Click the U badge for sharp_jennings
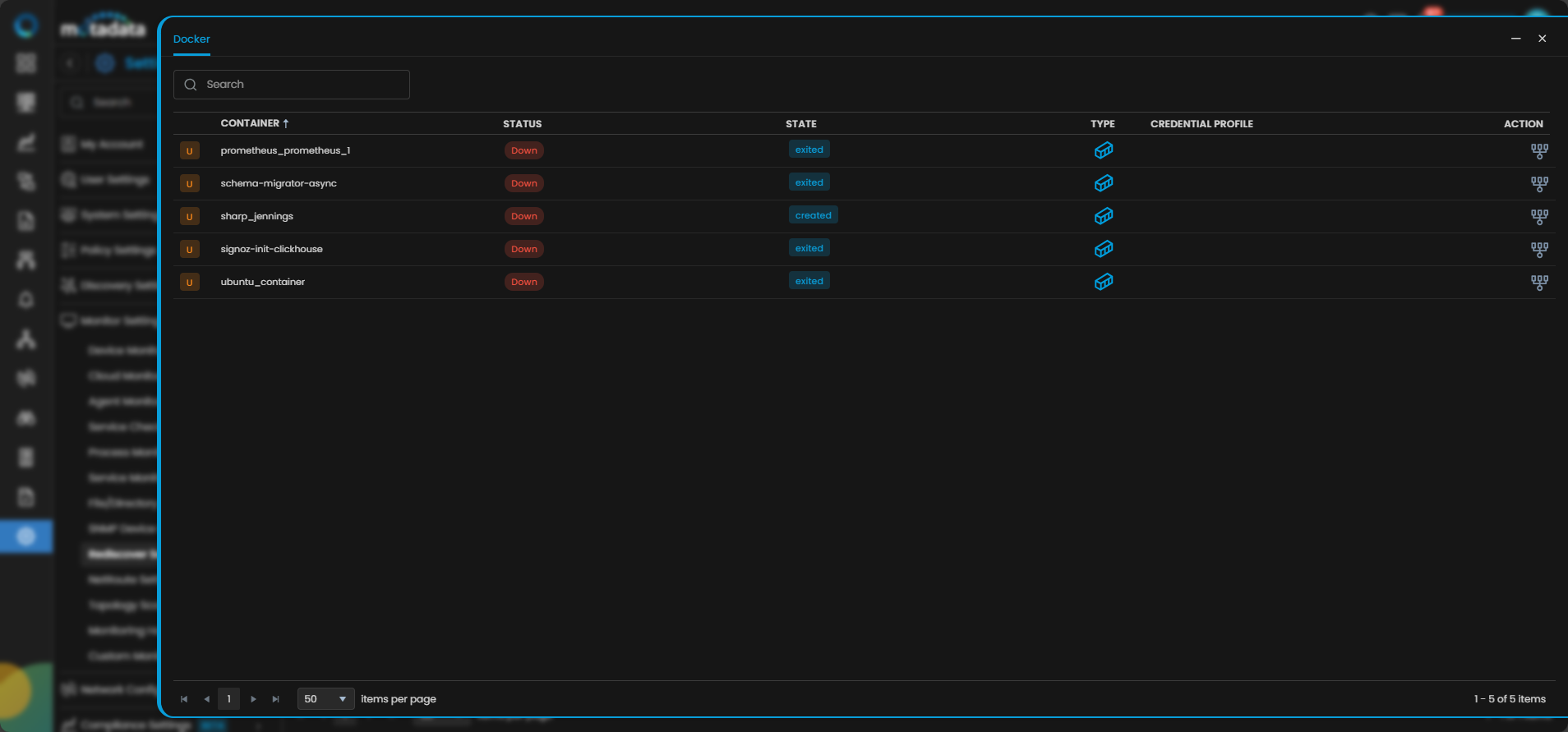Viewport: 1568px width, 732px height. click(190, 217)
